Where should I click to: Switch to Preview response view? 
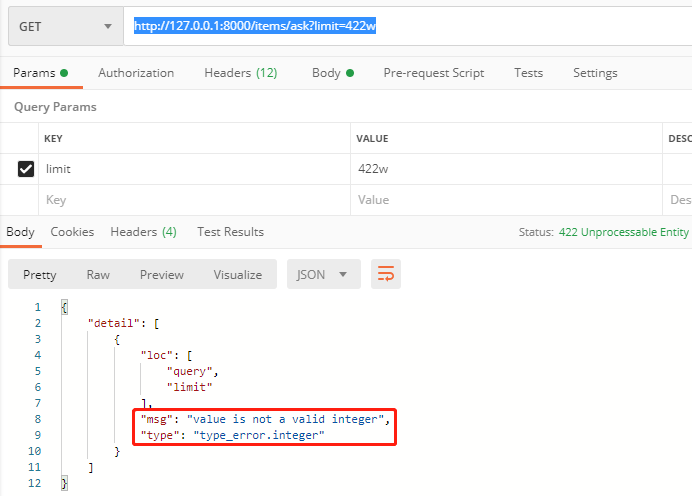pyautogui.click(x=161, y=274)
